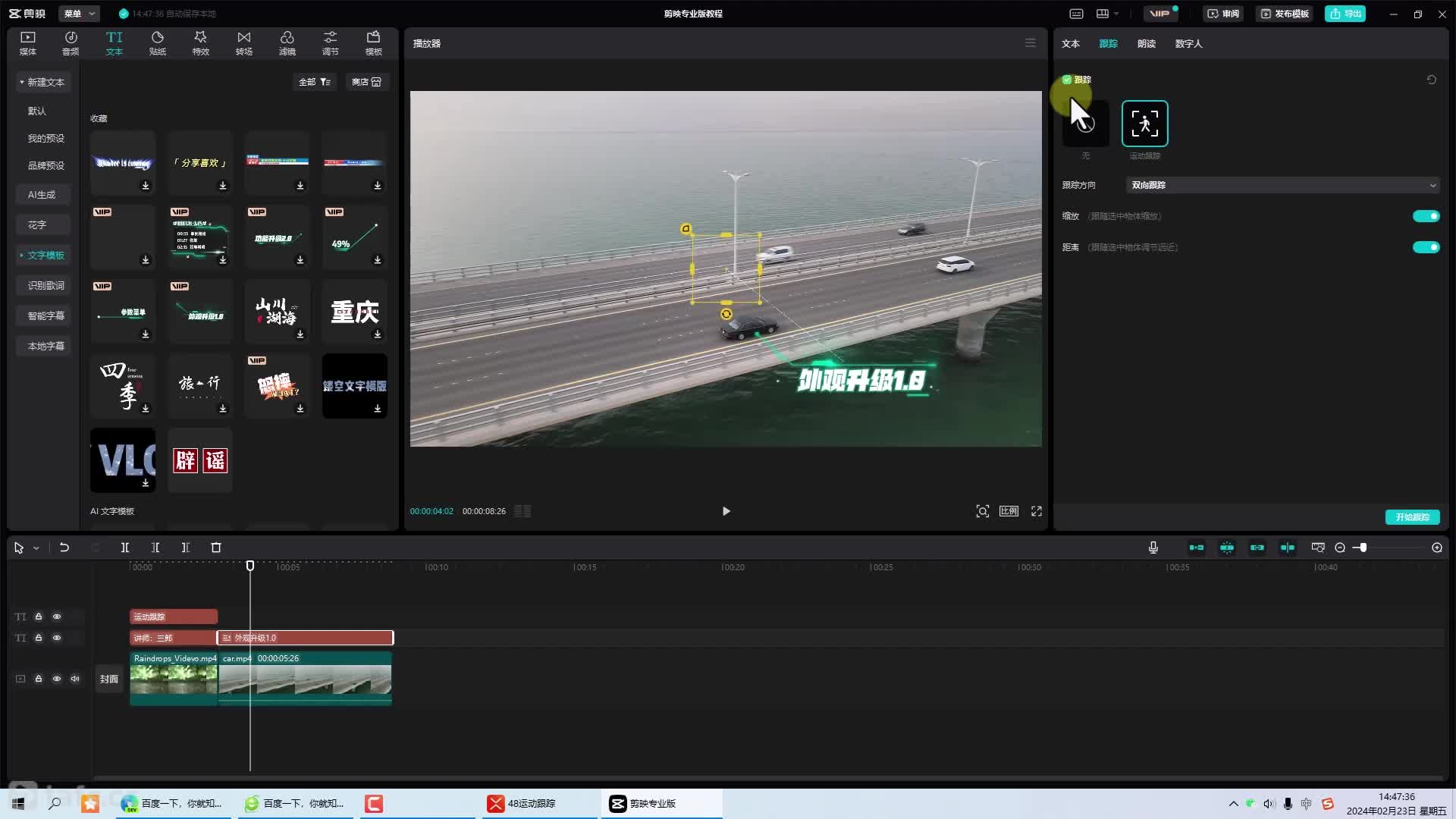Switch to the 文本 inspector tab
The width and height of the screenshot is (1456, 819).
point(1071,44)
